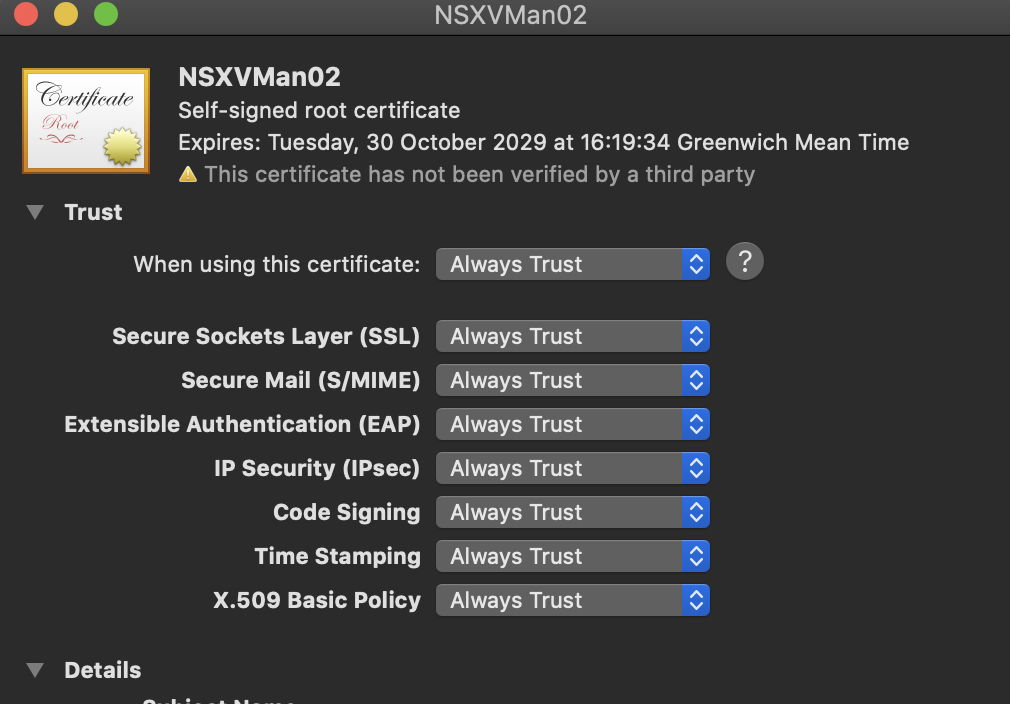Open the Secure Sockets Layer (SSL) trust dropdown
The height and width of the screenshot is (704, 1010).
coord(573,336)
